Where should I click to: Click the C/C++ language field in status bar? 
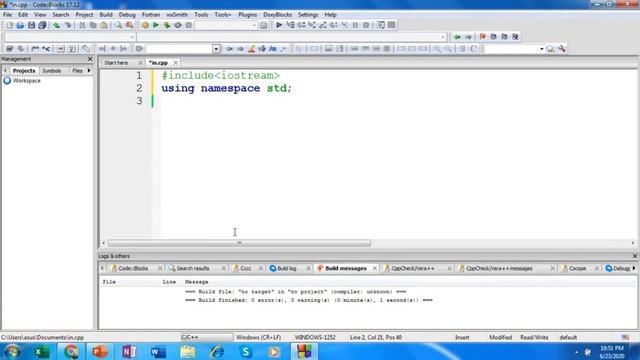point(207,338)
